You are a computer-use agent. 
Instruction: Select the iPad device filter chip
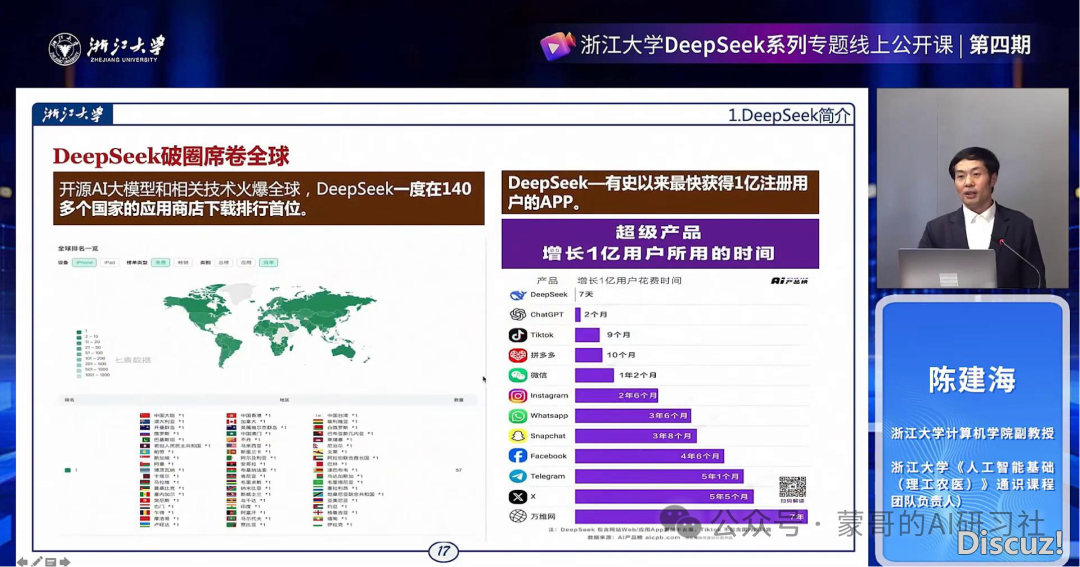(110, 262)
